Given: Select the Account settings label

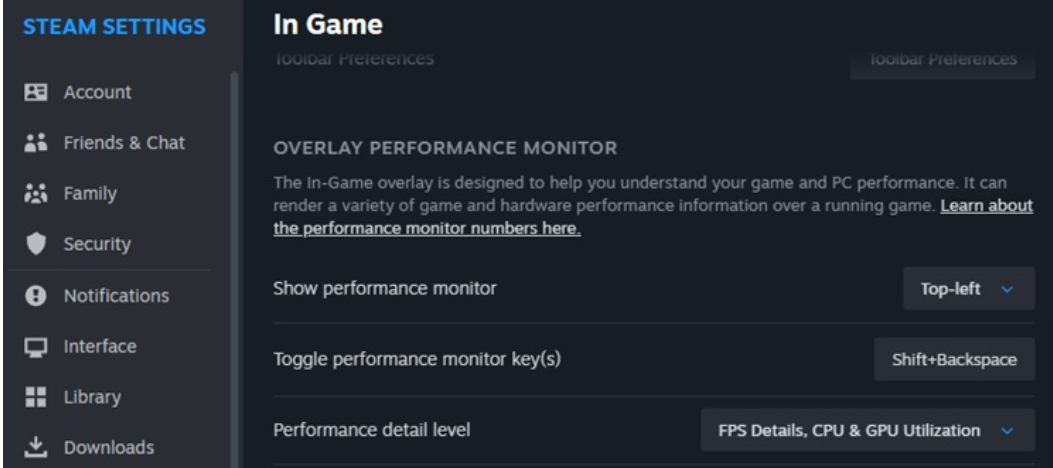Looking at the screenshot, I should point(97,92).
